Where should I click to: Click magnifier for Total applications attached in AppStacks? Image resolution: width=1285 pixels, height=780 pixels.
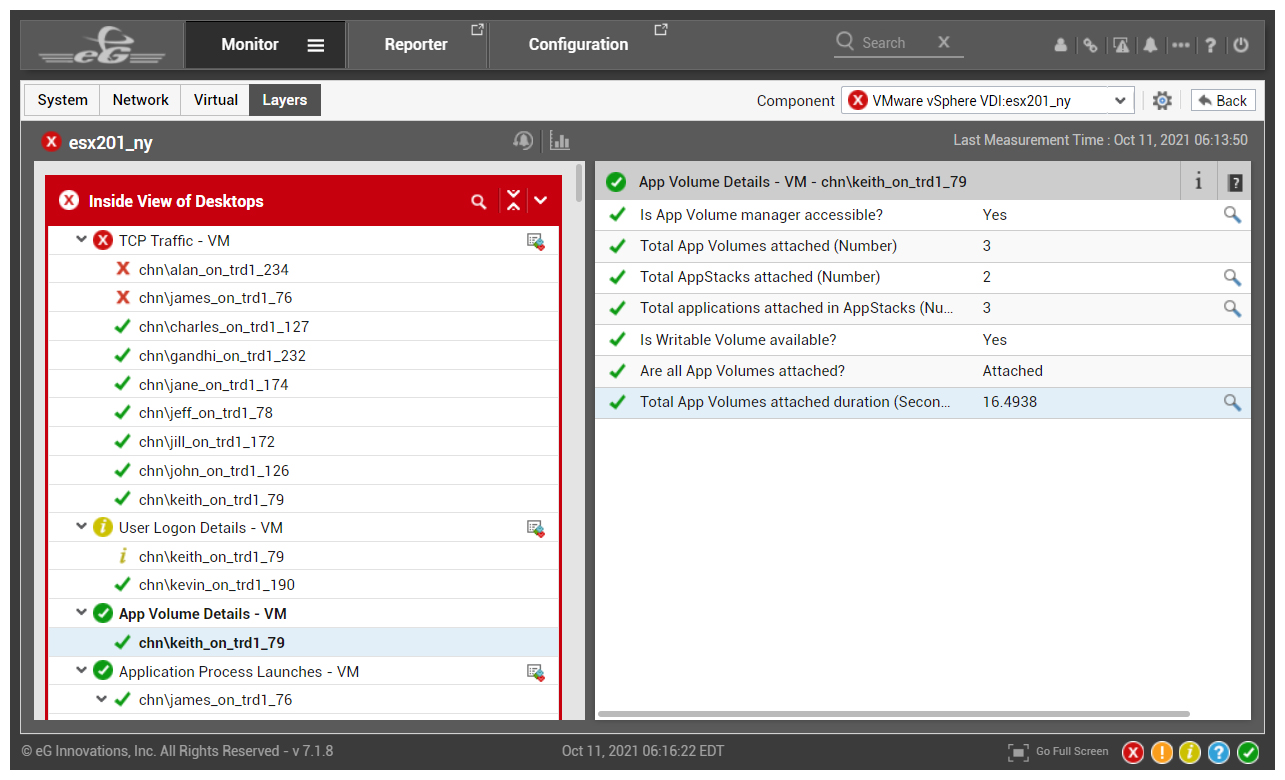tap(1232, 308)
